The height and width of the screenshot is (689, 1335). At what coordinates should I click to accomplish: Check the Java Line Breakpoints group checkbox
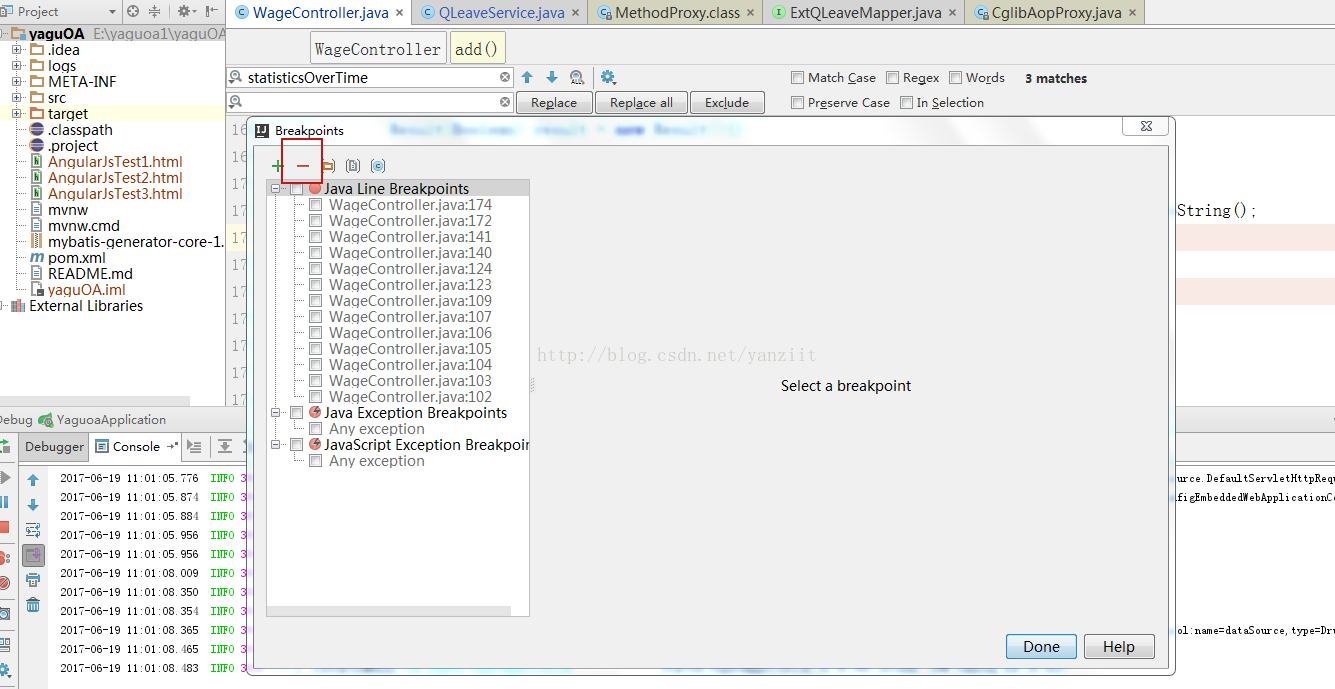click(x=296, y=189)
